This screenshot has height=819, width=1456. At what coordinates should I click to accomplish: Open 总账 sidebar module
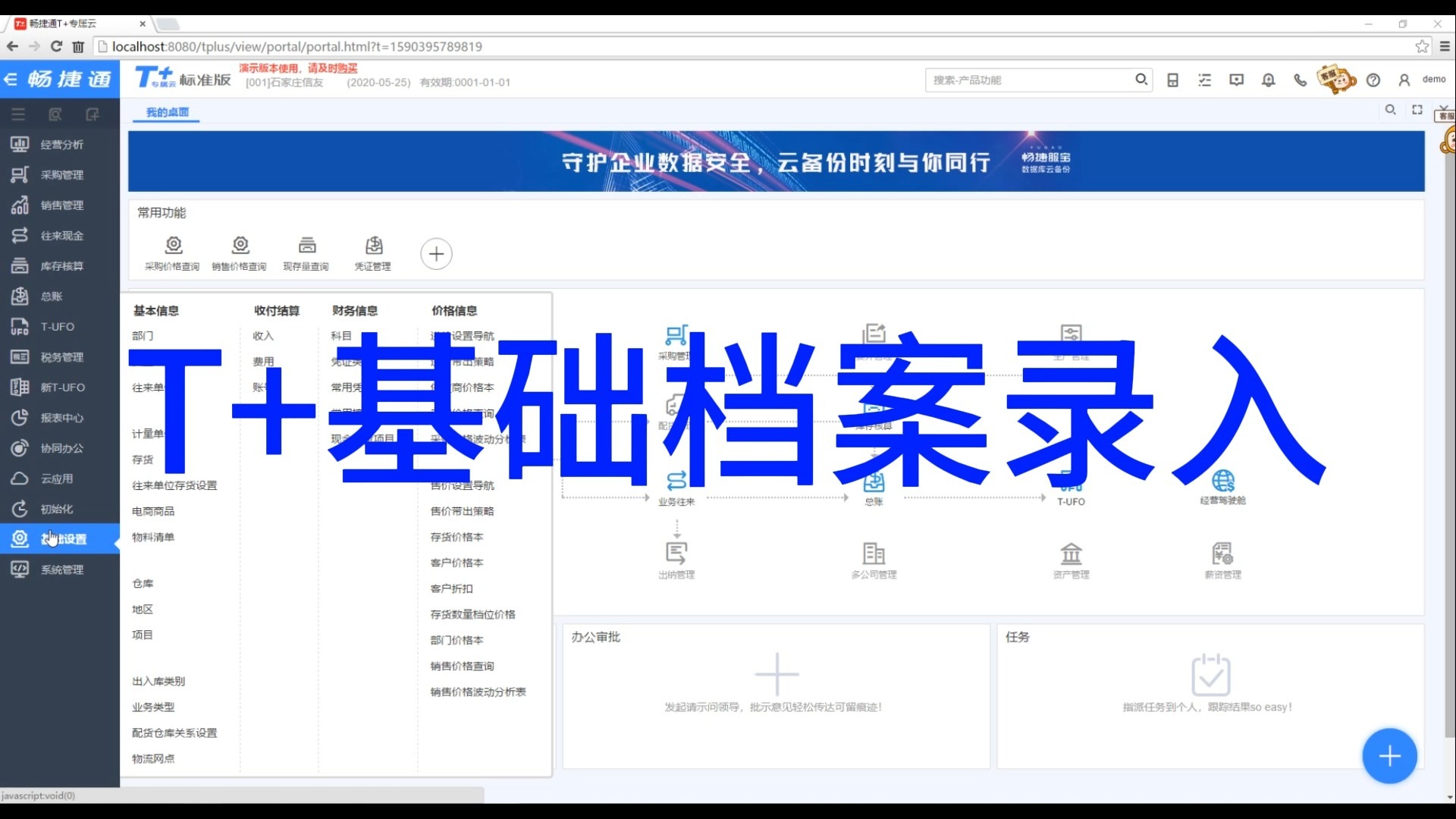(61, 296)
